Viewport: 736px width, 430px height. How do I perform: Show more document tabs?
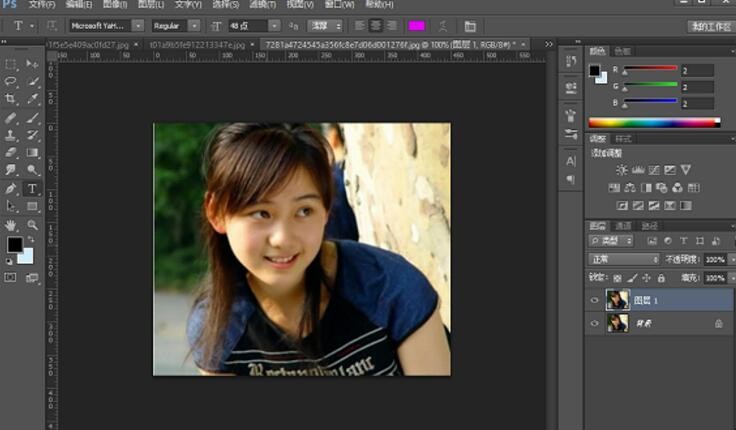(x=549, y=44)
